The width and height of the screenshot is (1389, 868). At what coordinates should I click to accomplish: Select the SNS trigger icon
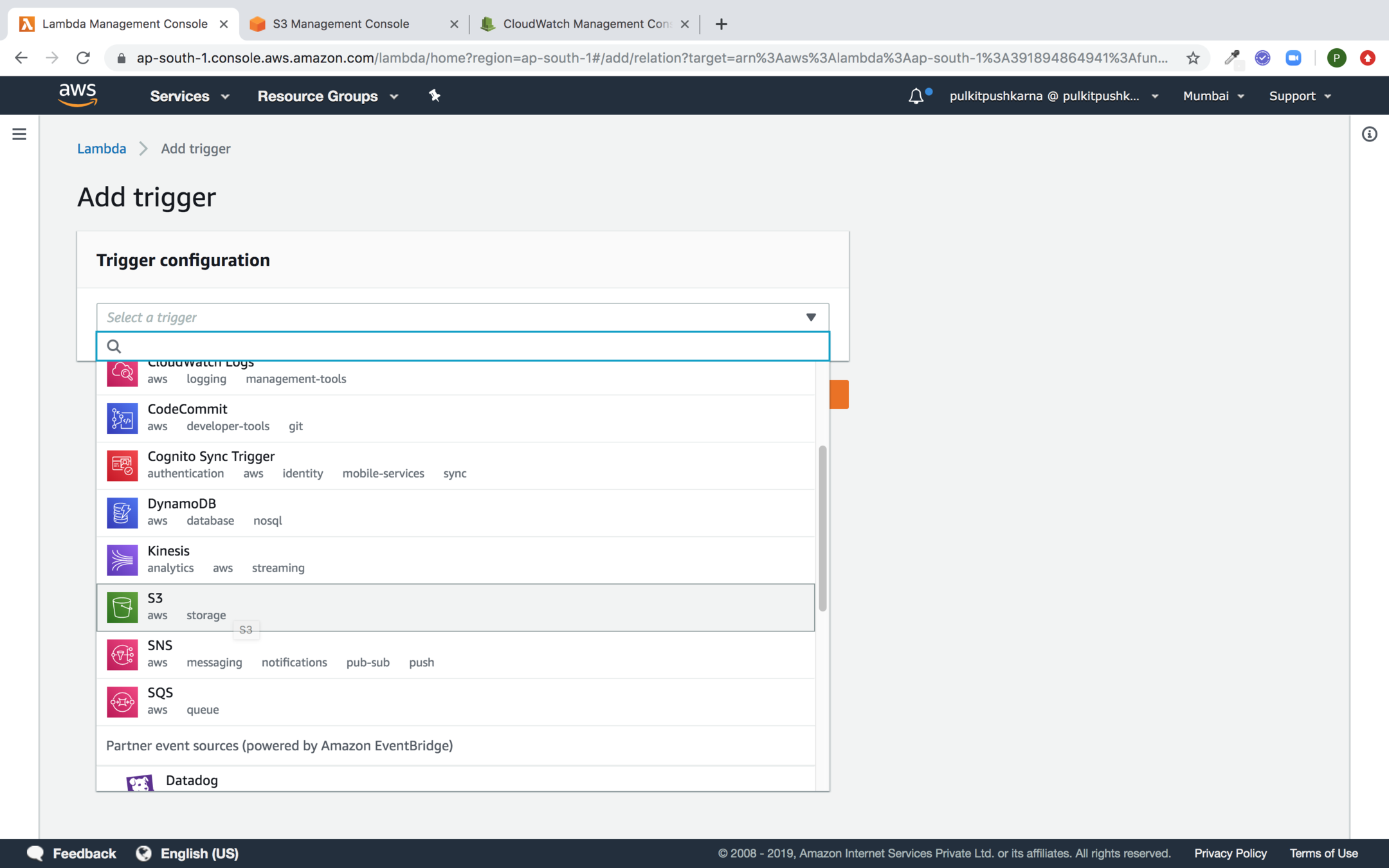pos(122,655)
